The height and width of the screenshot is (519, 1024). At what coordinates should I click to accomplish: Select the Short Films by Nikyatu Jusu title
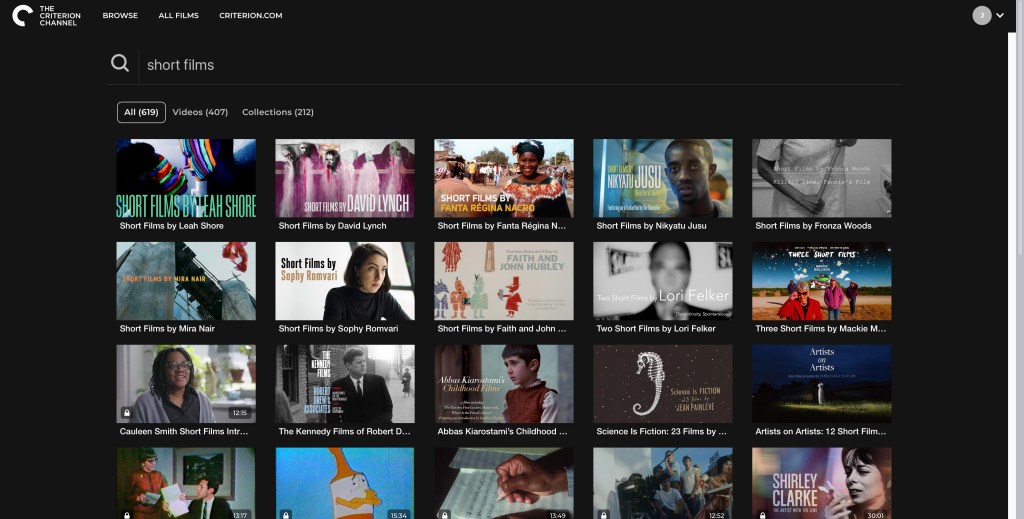pyautogui.click(x=651, y=226)
